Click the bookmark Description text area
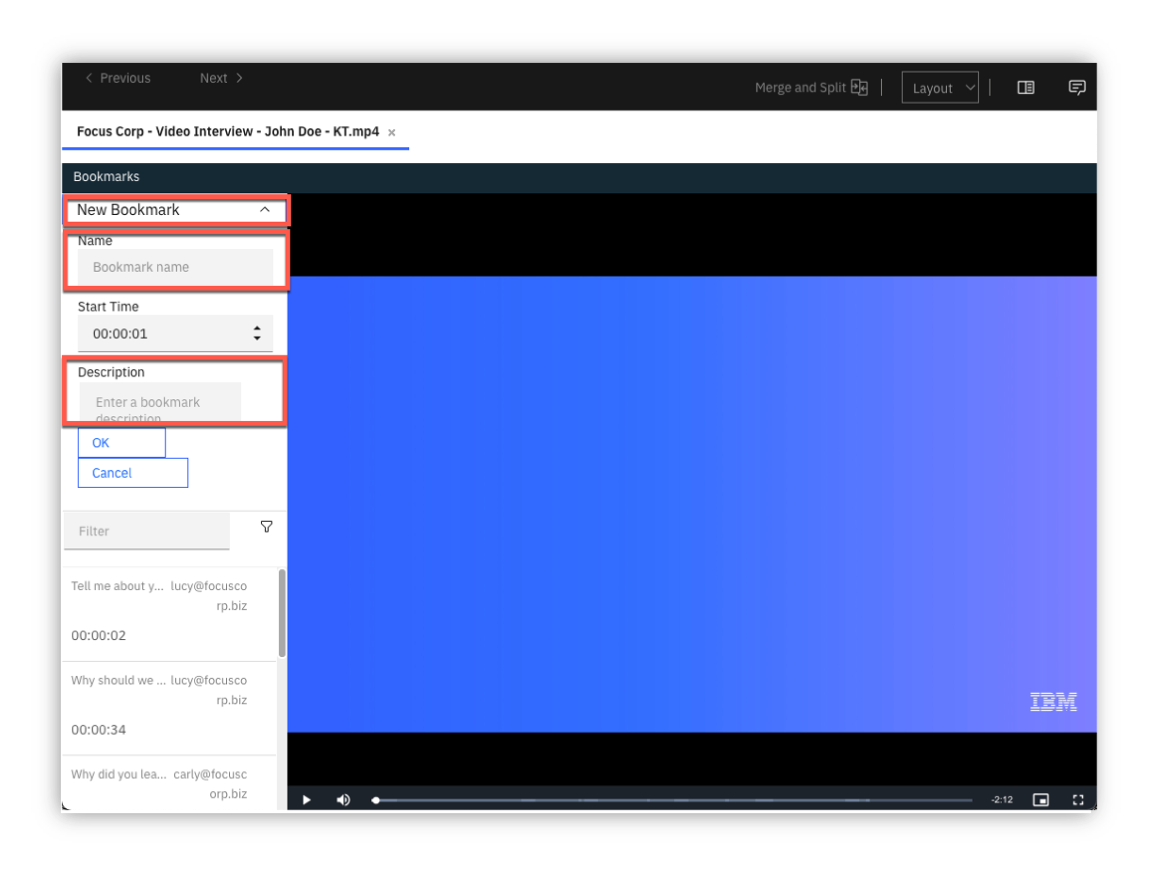 (159, 403)
